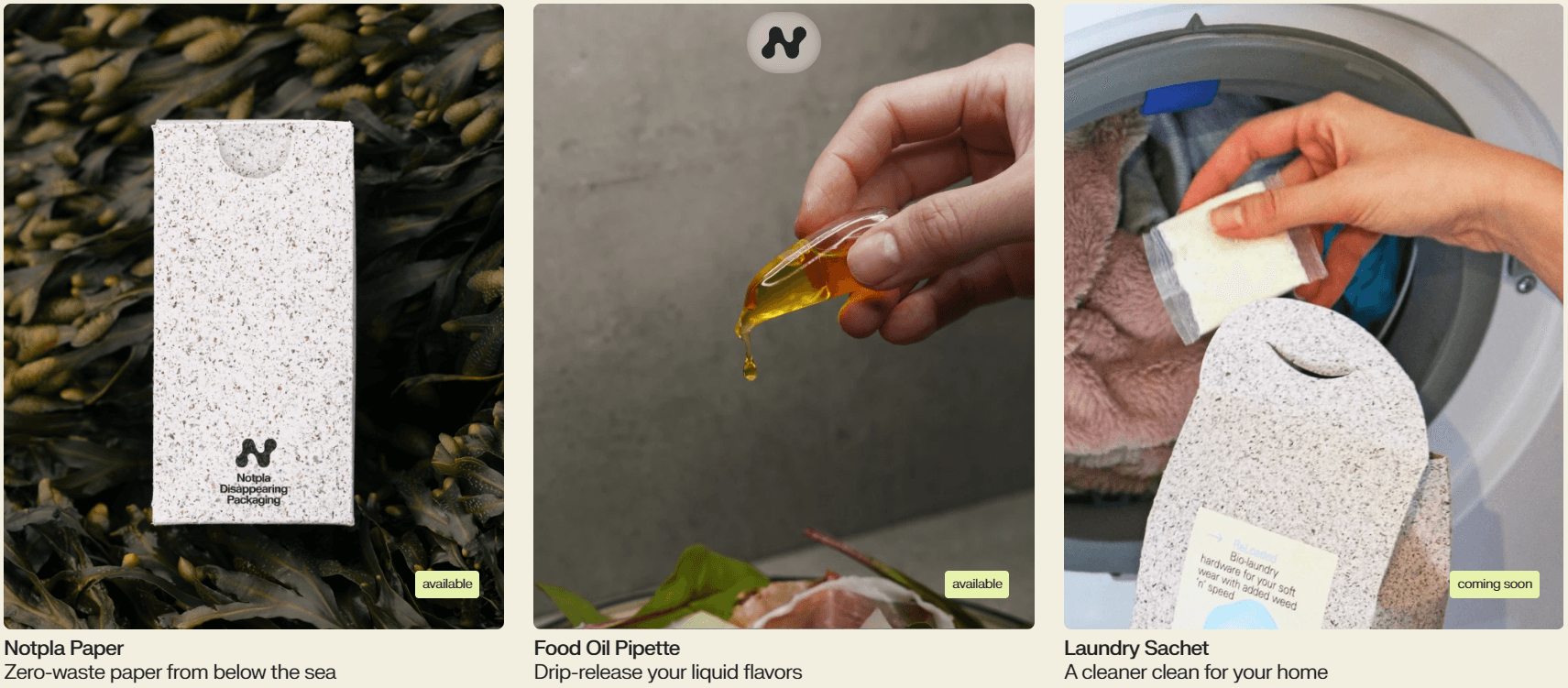Open the Food Oil Pipette product image
Image resolution: width=1568 pixels, height=688 pixels.
point(784,316)
